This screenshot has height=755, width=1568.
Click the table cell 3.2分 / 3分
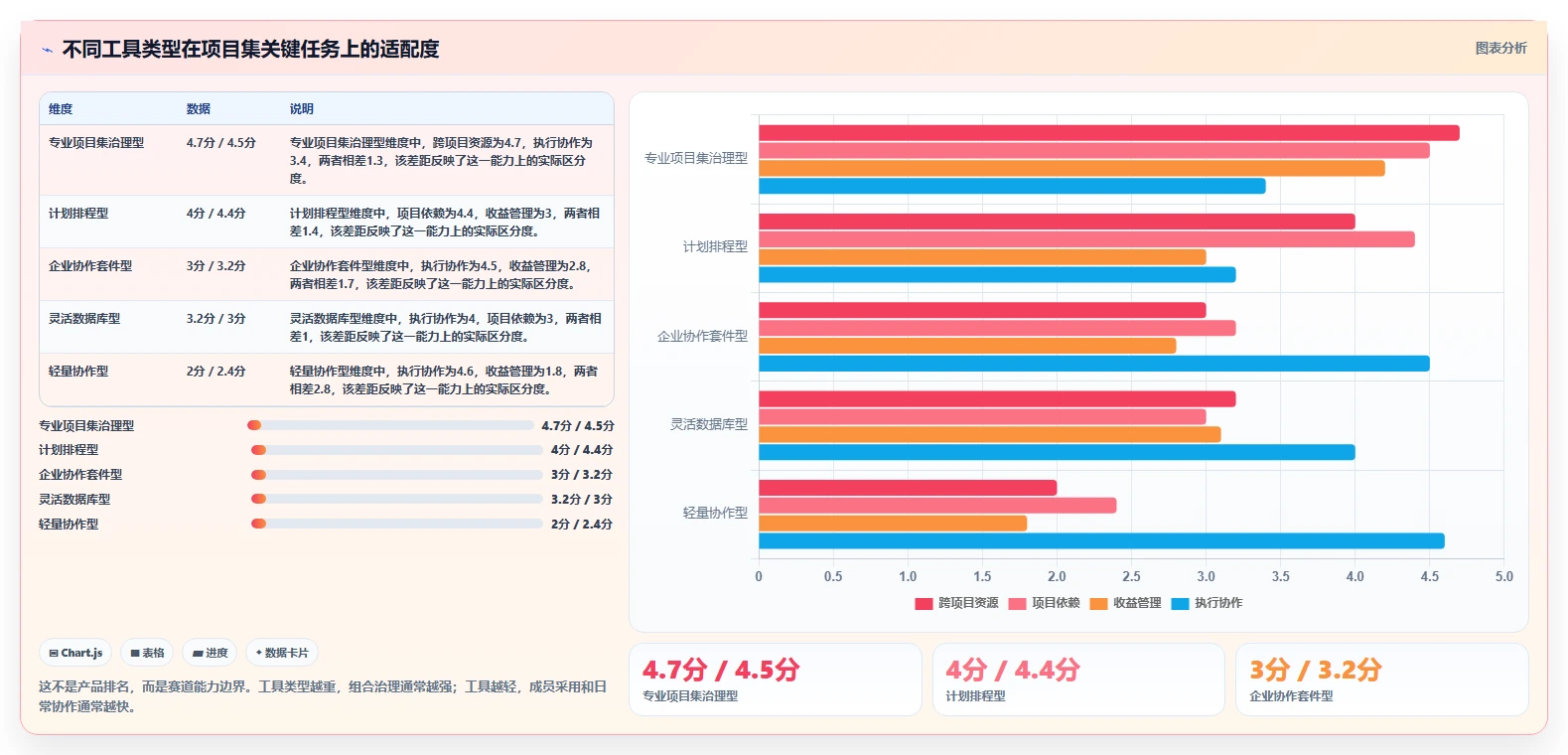coord(216,319)
